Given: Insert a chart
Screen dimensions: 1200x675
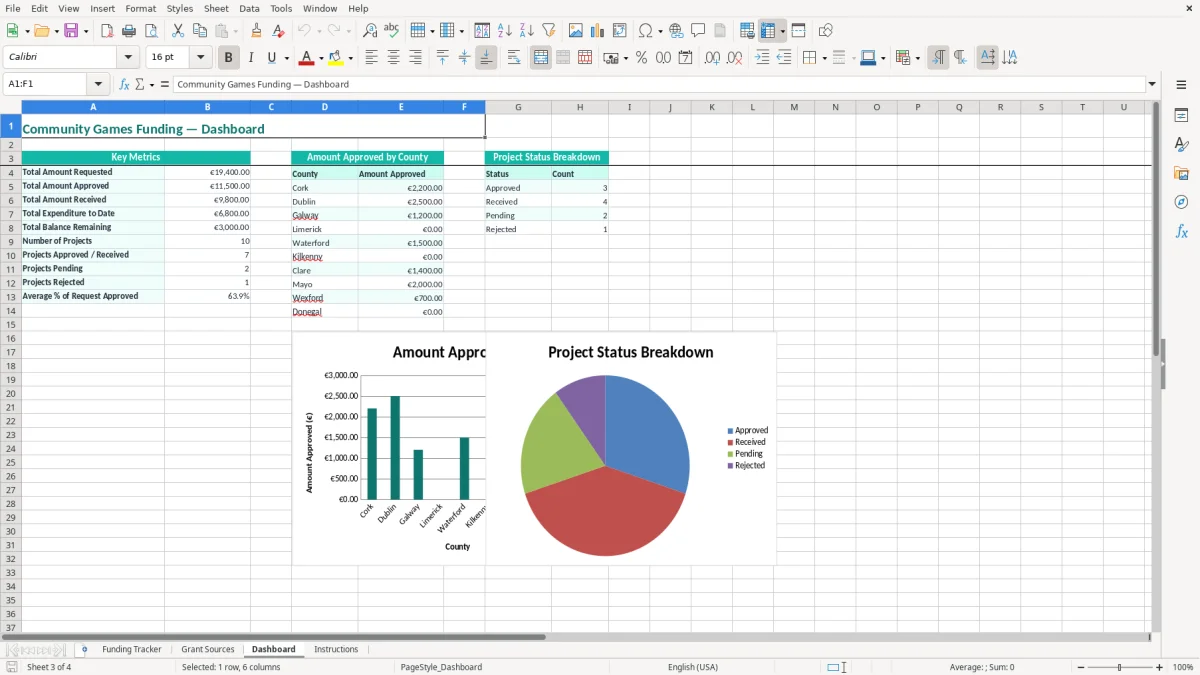Looking at the screenshot, I should coord(598,31).
